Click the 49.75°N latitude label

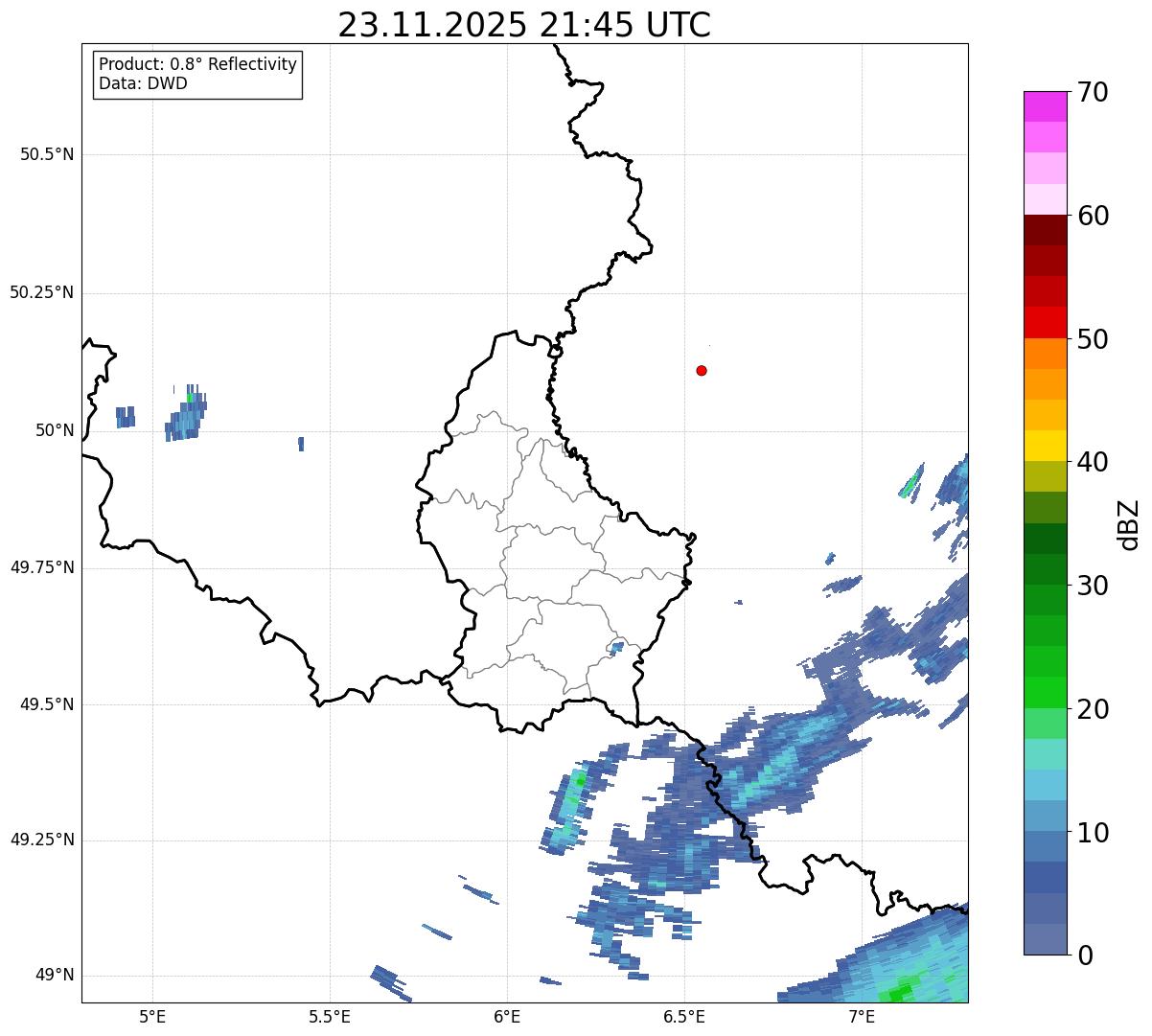tap(42, 567)
